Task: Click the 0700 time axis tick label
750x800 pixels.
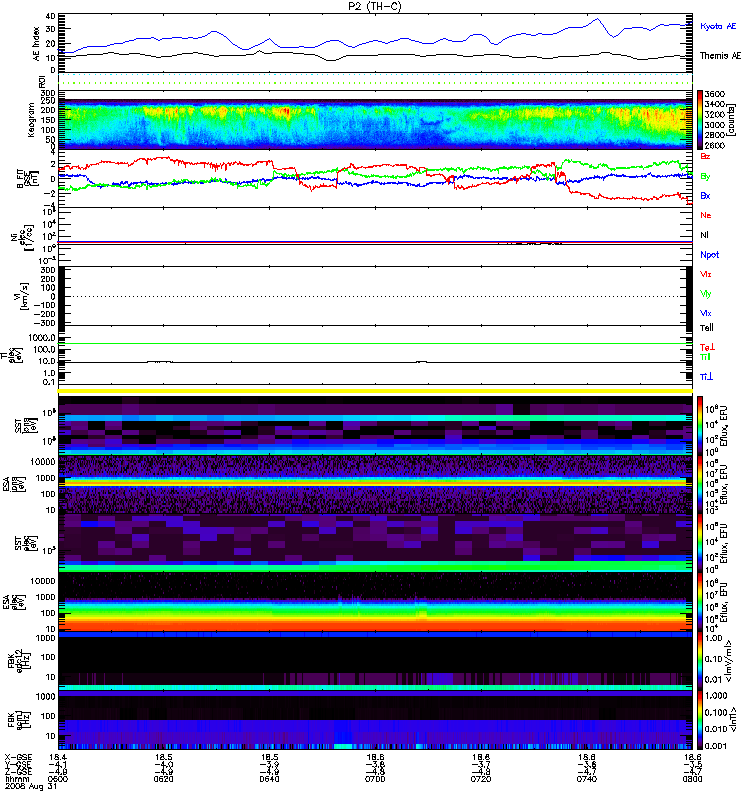Action: 375,779
